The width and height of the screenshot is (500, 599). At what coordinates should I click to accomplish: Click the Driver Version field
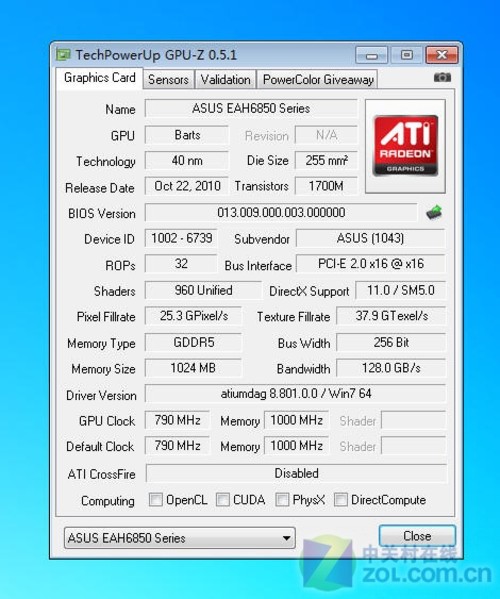click(x=296, y=393)
